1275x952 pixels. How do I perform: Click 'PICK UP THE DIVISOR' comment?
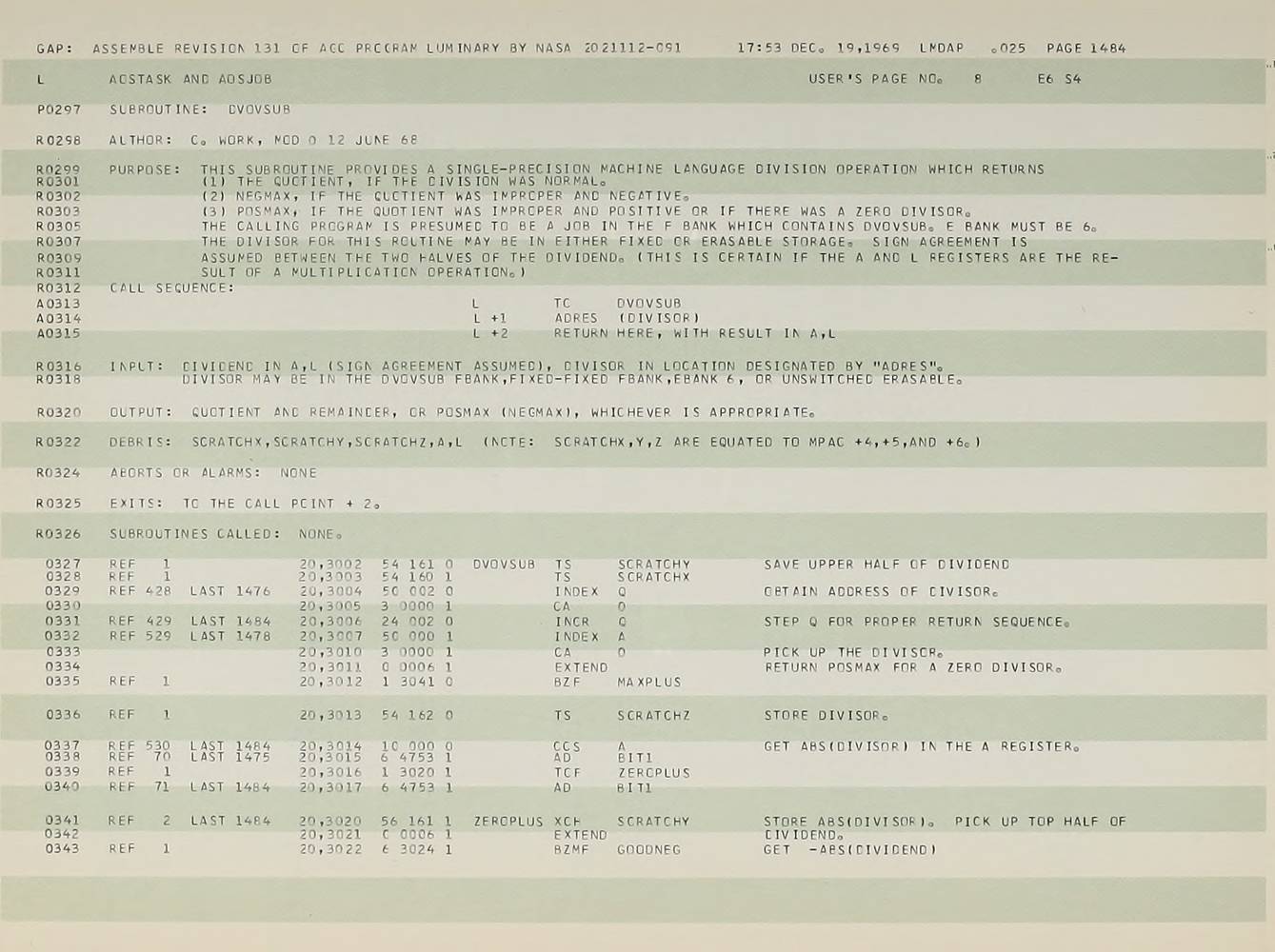(x=853, y=652)
